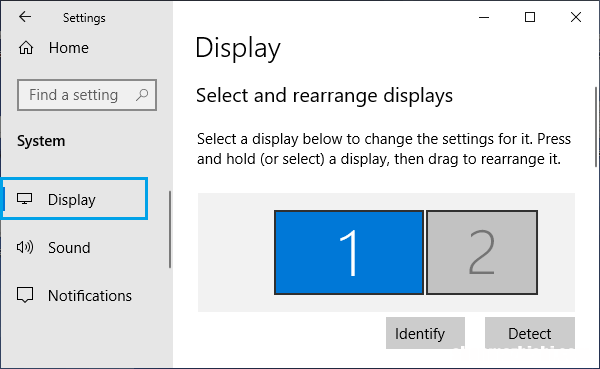Click the 'Display' page title

238,49
